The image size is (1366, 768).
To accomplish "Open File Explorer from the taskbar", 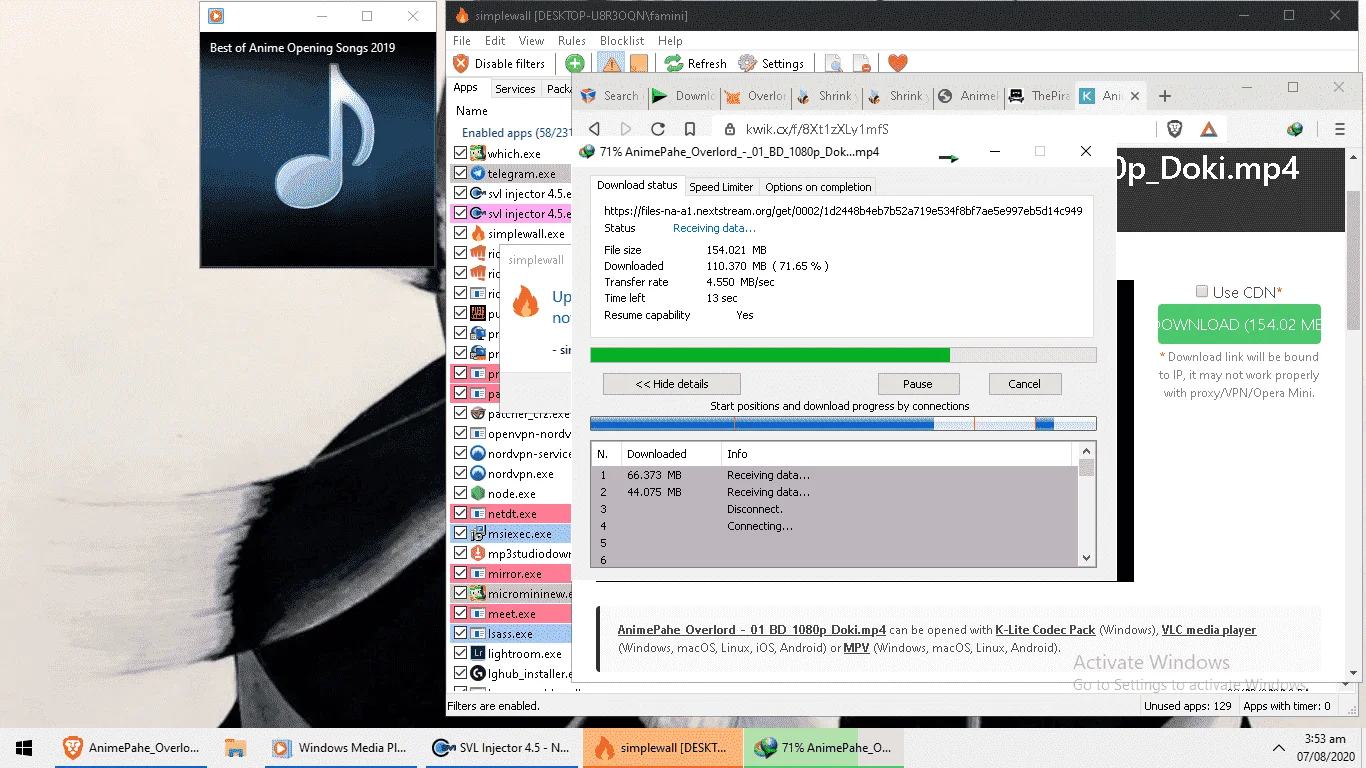I will coord(235,747).
